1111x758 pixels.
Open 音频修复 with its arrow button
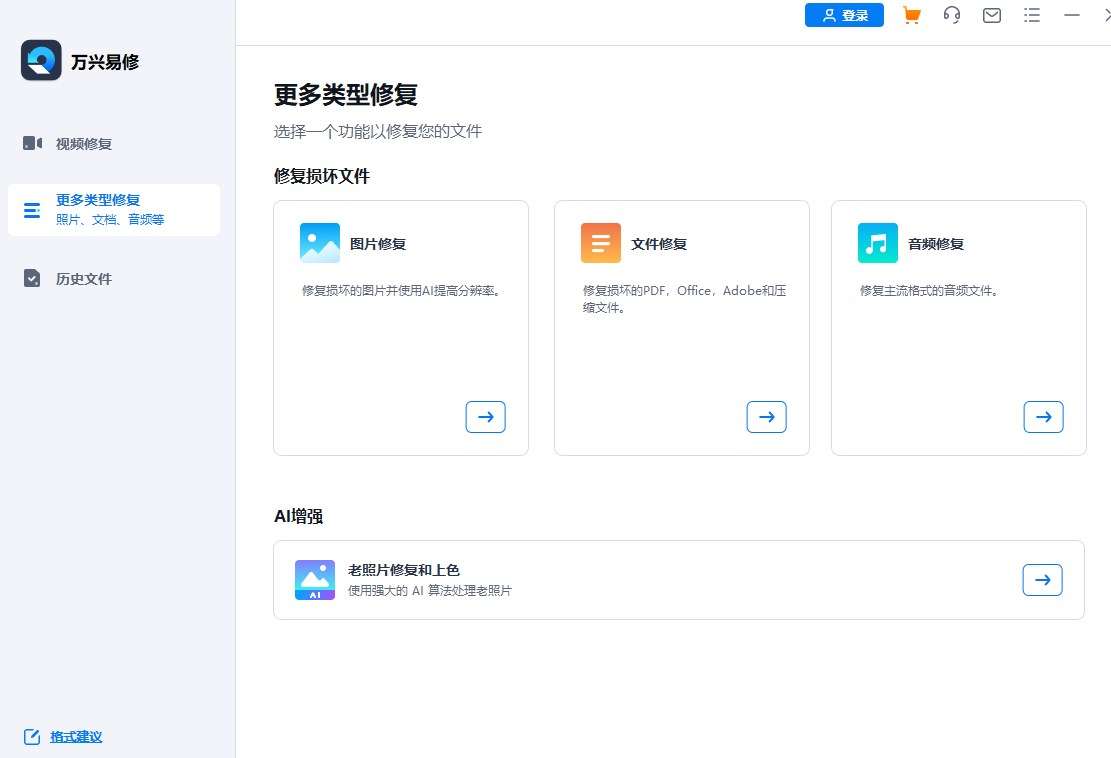1044,417
